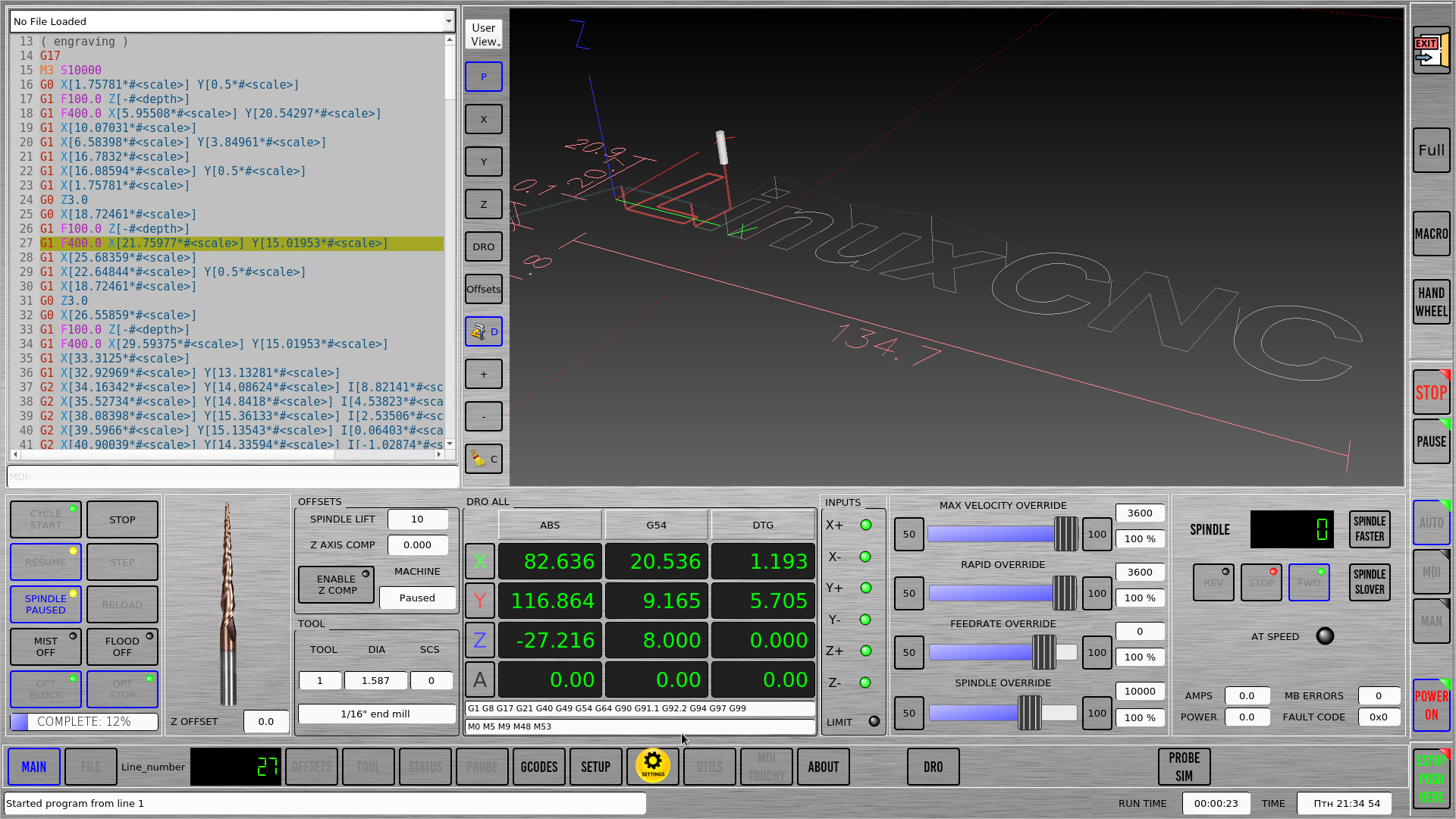Viewport: 1456px width, 819px height.
Task: Click the tool image preview
Action: 227,604
